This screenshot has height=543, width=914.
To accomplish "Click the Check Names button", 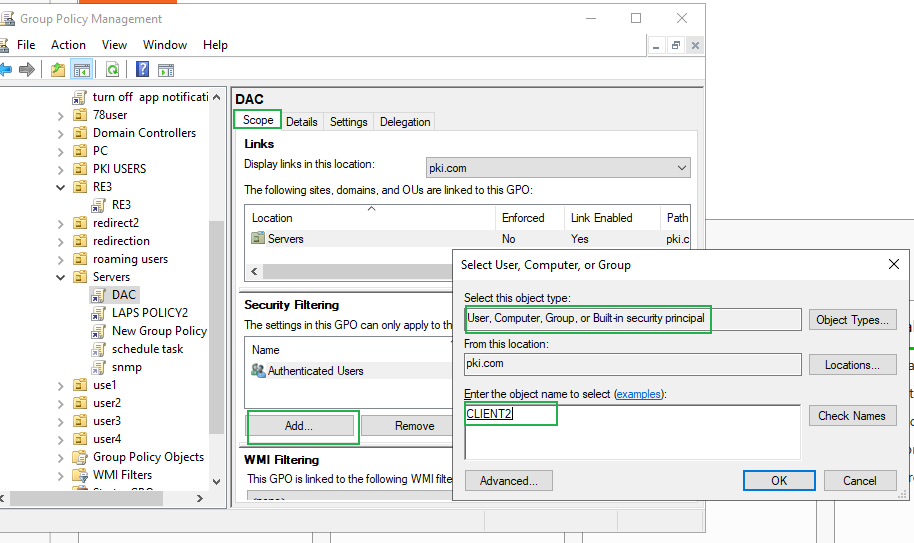I will pyautogui.click(x=852, y=416).
